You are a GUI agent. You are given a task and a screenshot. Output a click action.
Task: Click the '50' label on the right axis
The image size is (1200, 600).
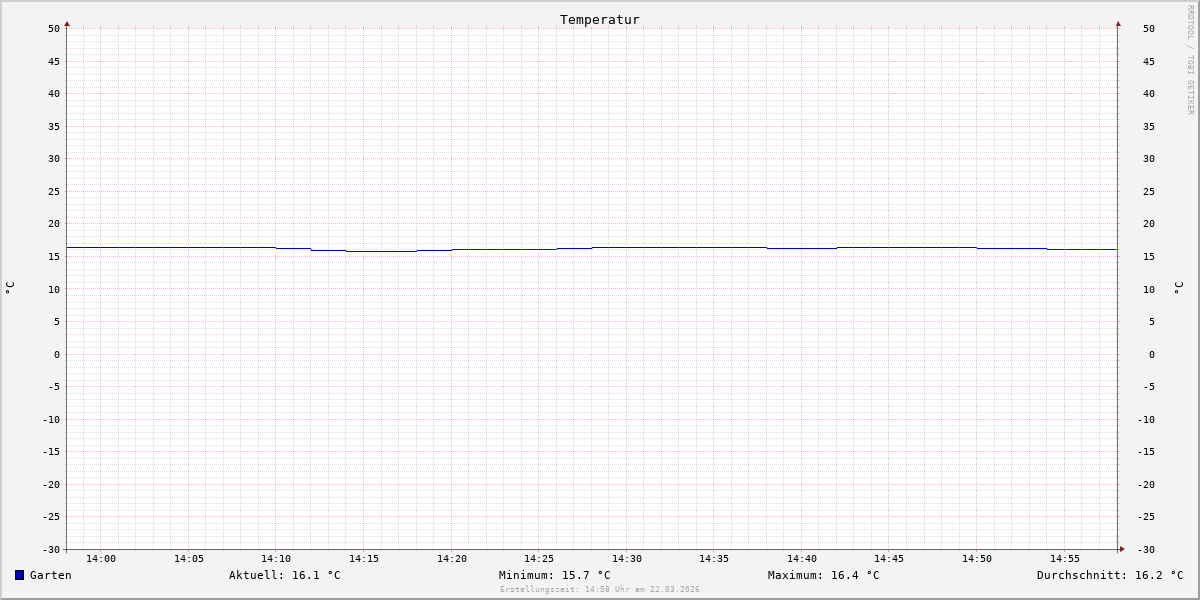pyautogui.click(x=1149, y=29)
